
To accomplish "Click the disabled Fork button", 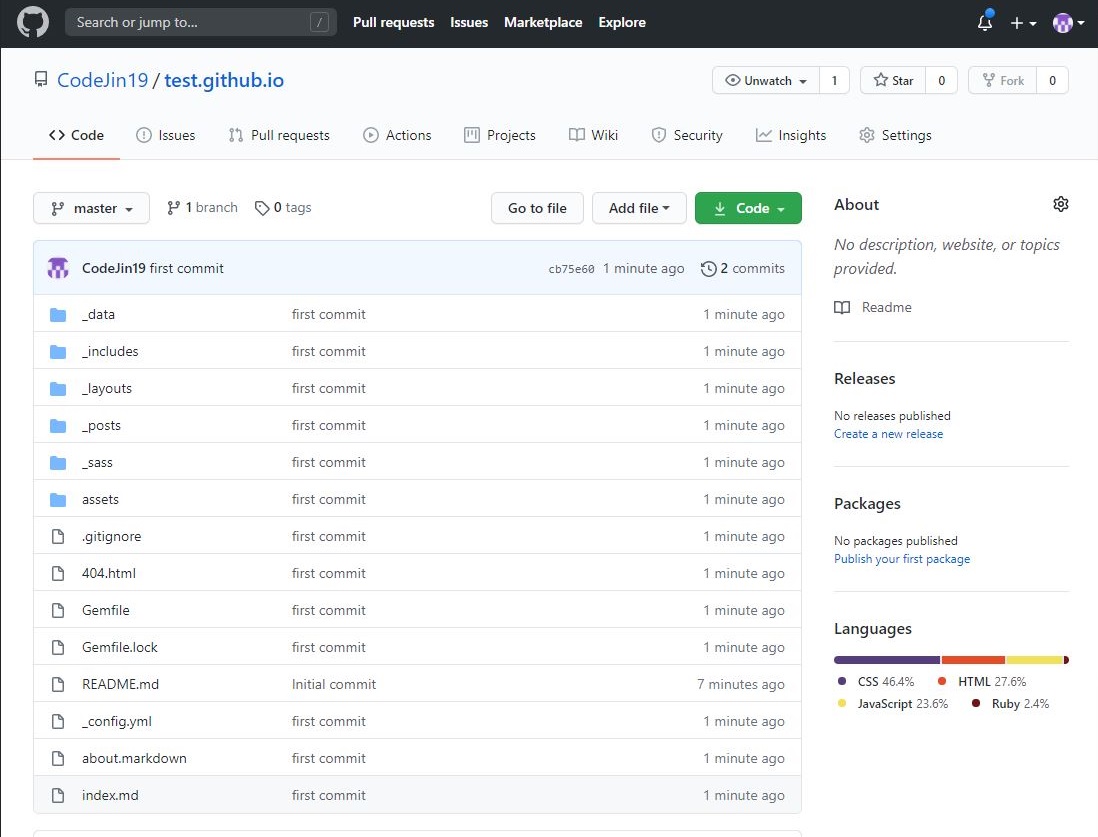I will click(x=1003, y=81).
